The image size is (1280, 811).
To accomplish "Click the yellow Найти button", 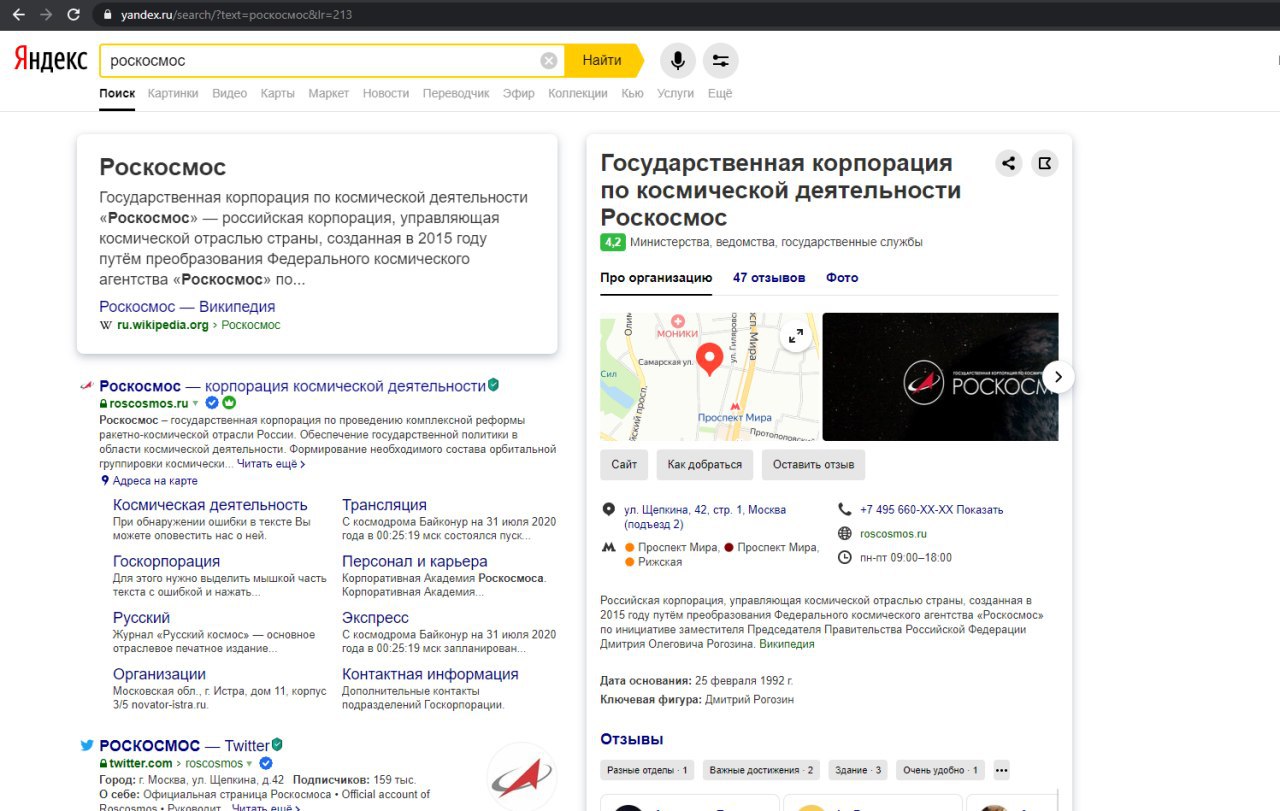I will (x=602, y=61).
